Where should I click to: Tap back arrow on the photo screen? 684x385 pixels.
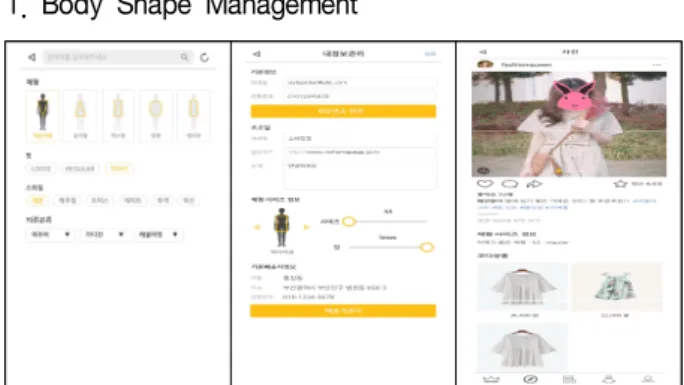pos(483,52)
